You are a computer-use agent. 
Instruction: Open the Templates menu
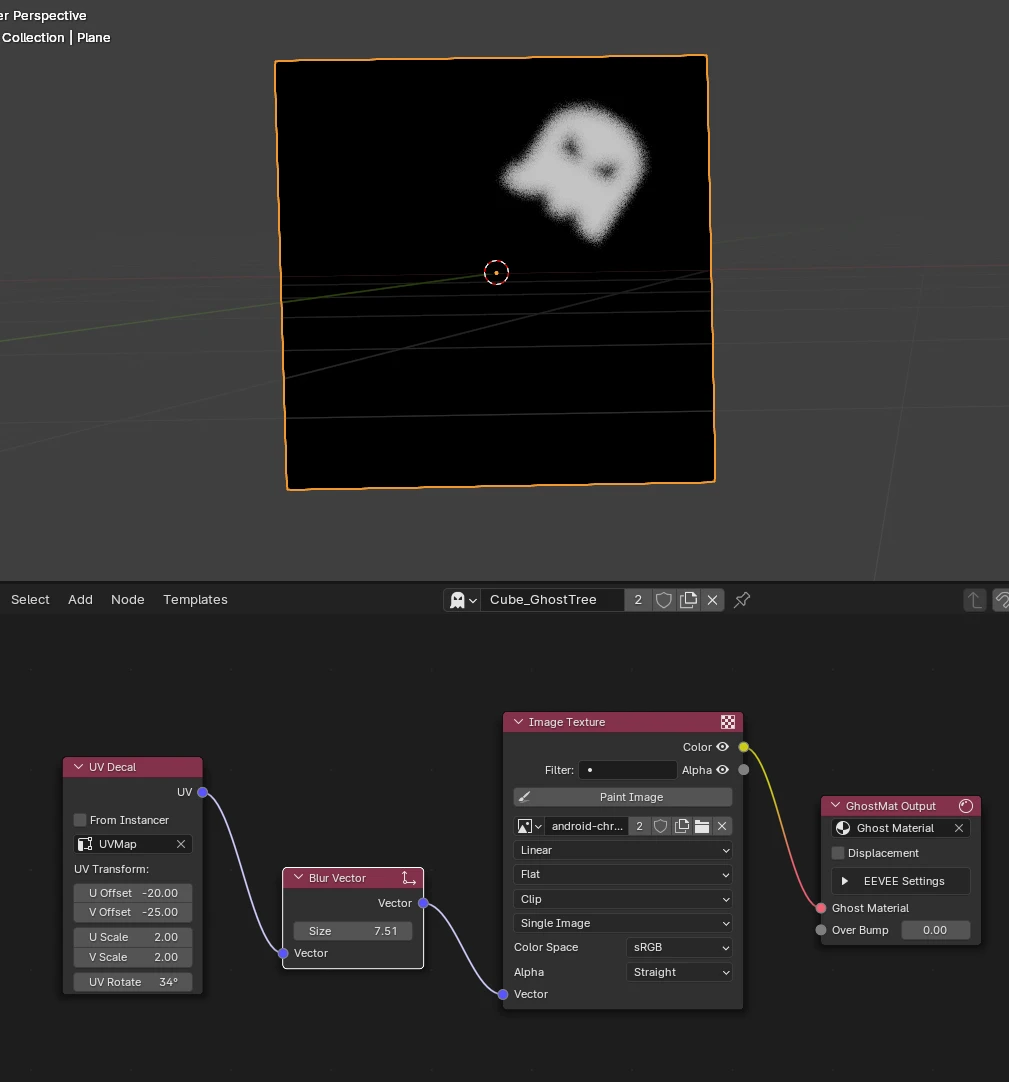(195, 600)
